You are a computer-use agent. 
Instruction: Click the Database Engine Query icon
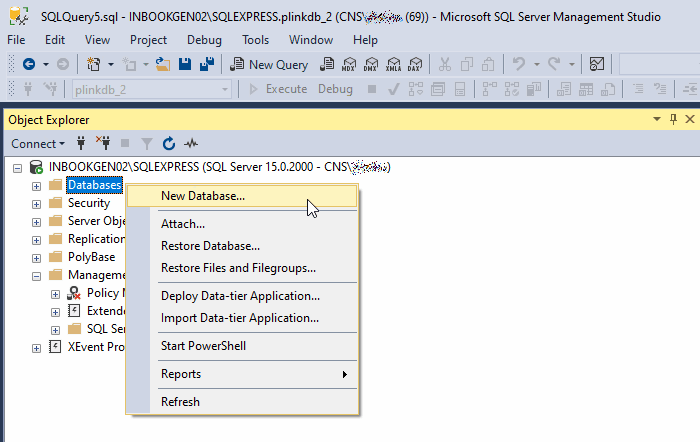(327, 65)
